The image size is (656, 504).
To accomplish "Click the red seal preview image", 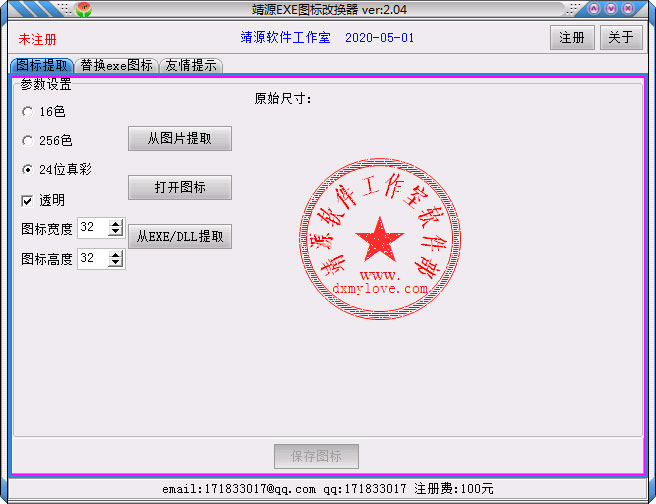I will pos(380,239).
